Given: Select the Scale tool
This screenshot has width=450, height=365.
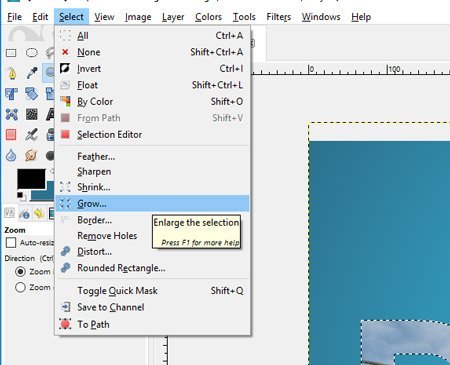Looking at the screenshot, I should point(50,94).
